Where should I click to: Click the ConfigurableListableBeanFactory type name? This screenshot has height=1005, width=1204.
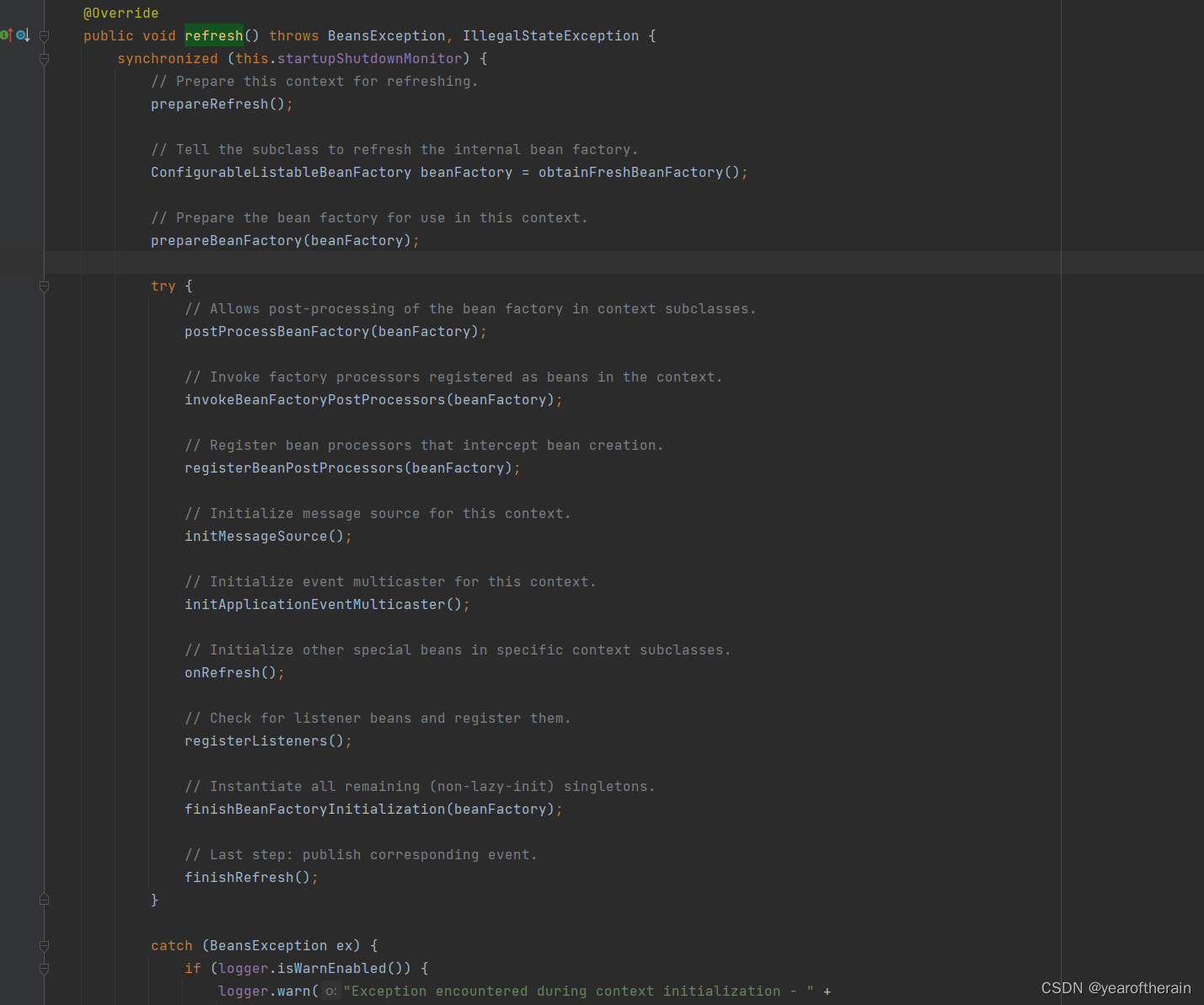(281, 173)
